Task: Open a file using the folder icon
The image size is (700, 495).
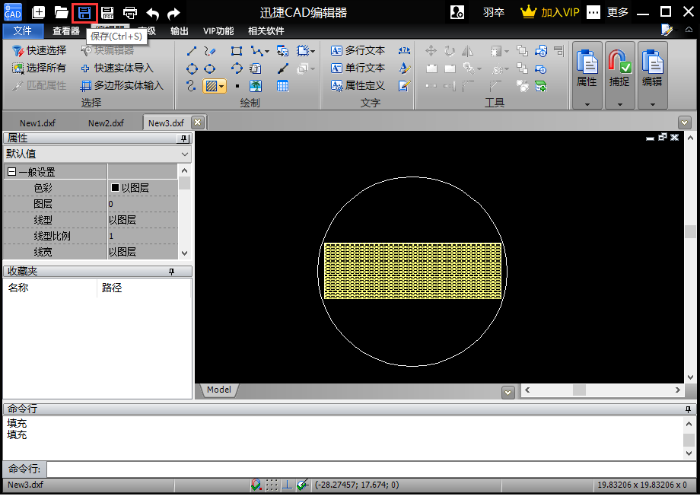Action: coord(62,12)
